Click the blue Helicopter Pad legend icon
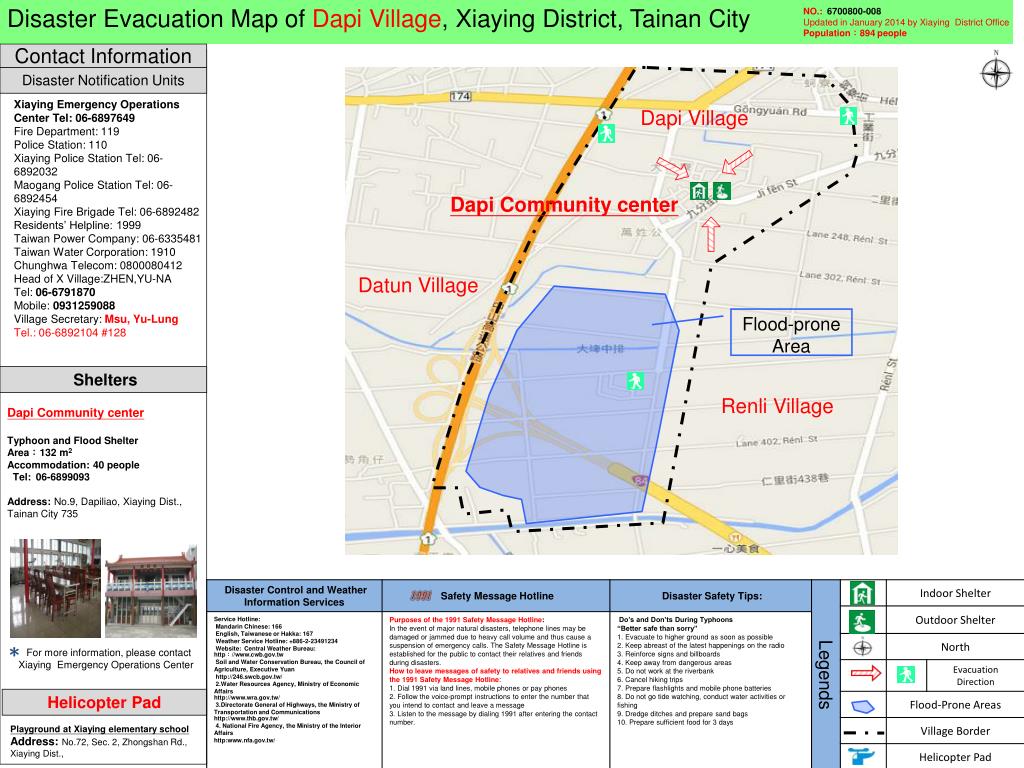Screen dimensions: 1024x768 pyautogui.click(x=861, y=757)
